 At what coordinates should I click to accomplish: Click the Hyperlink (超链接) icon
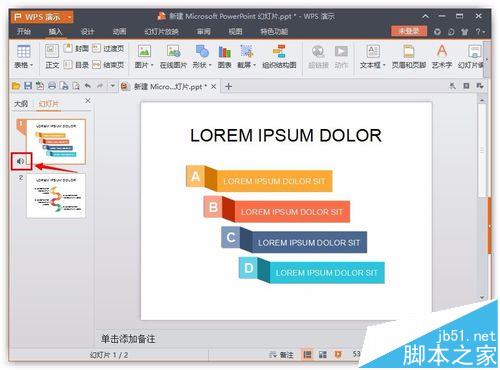[x=318, y=51]
